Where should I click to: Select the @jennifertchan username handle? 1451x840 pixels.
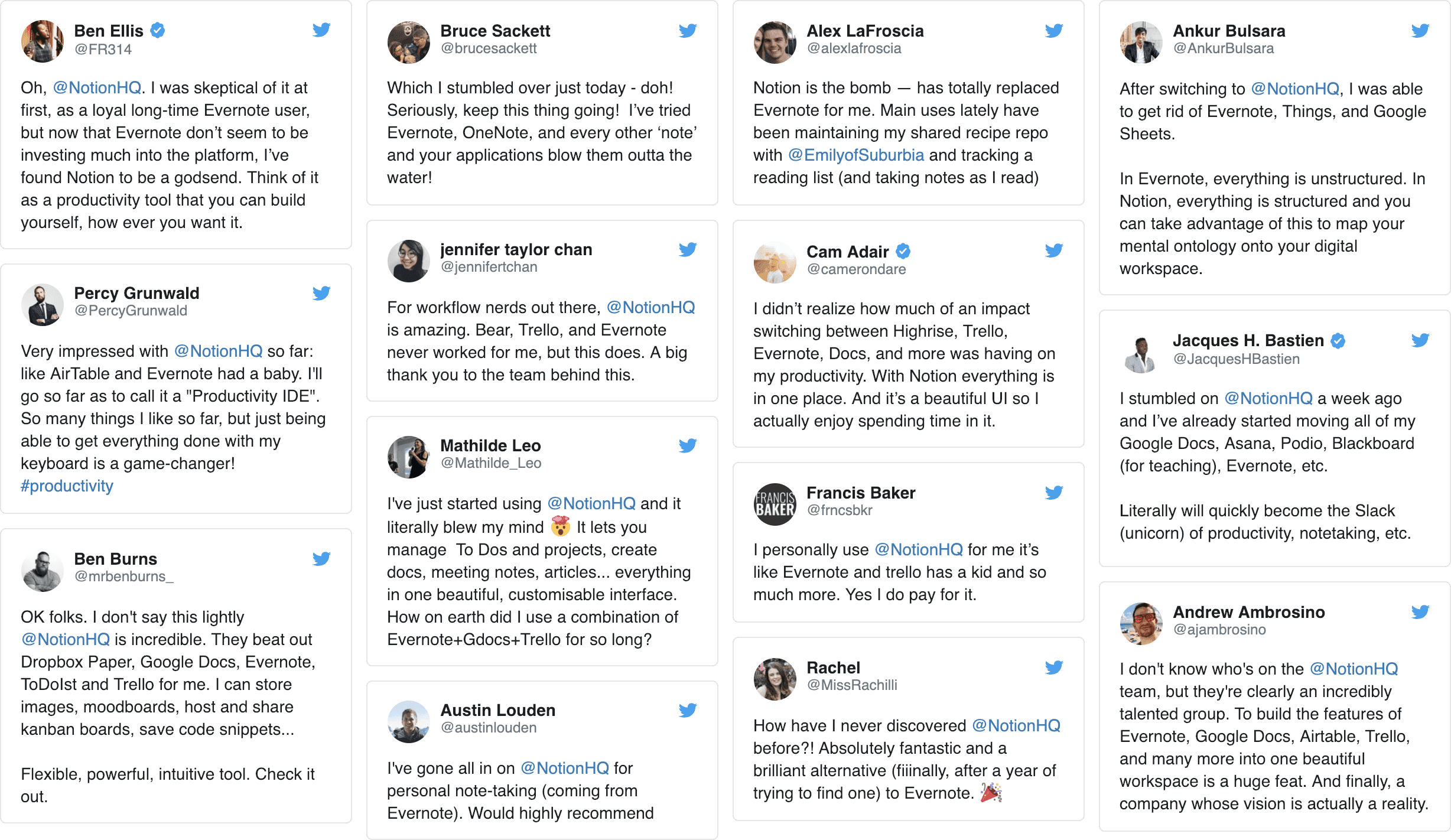click(489, 267)
